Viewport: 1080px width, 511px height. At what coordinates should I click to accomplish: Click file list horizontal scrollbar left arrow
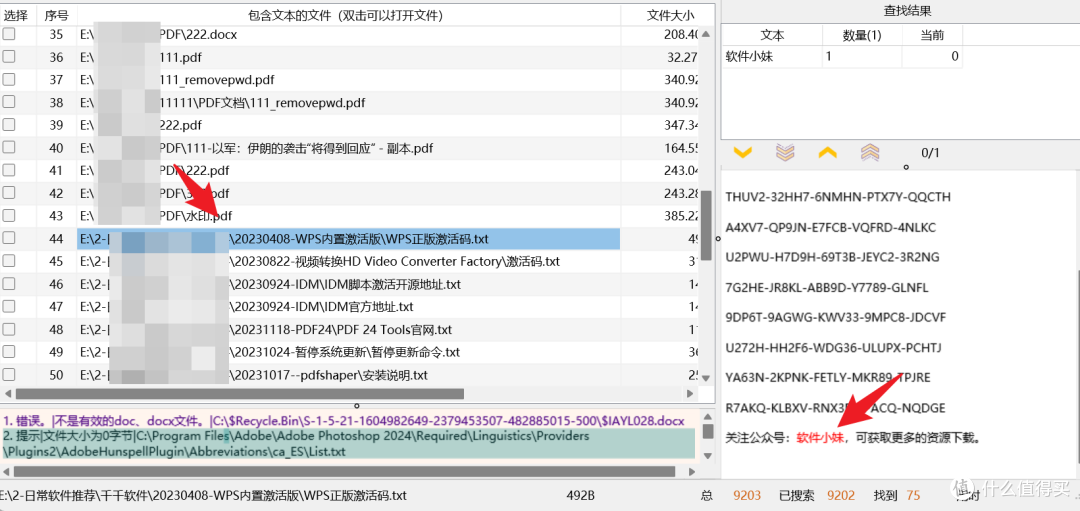click(x=7, y=394)
